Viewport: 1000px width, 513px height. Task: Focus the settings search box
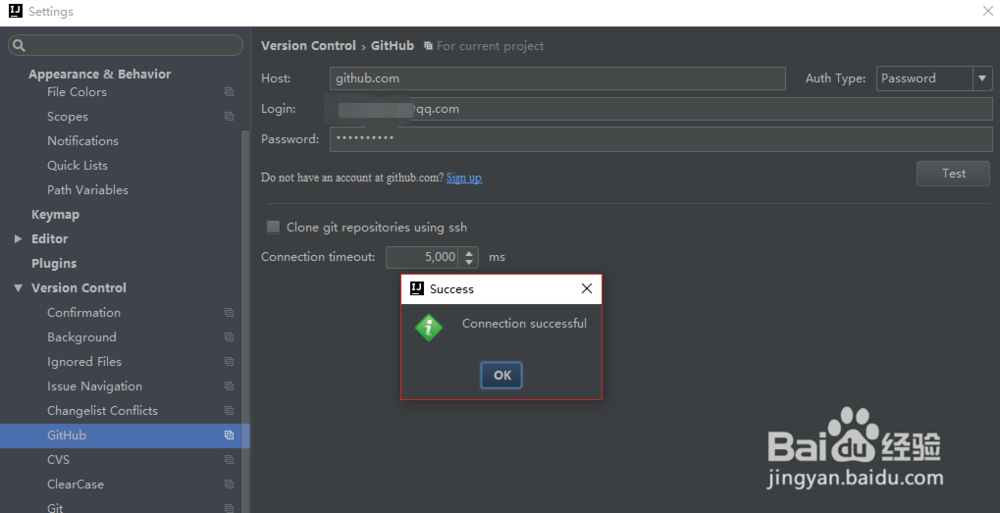click(125, 45)
